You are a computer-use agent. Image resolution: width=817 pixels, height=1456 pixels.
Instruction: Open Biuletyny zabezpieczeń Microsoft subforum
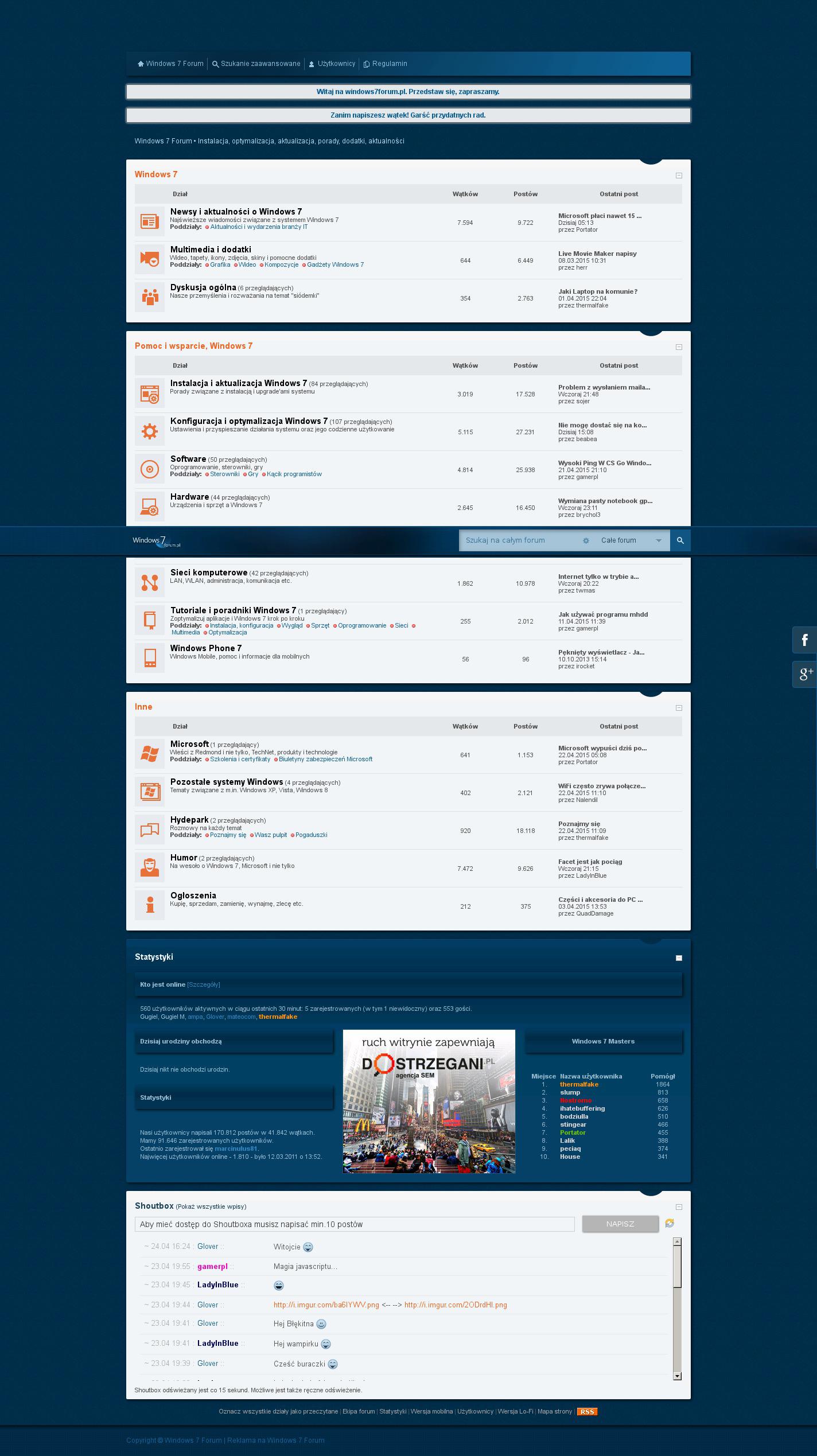[x=325, y=760]
